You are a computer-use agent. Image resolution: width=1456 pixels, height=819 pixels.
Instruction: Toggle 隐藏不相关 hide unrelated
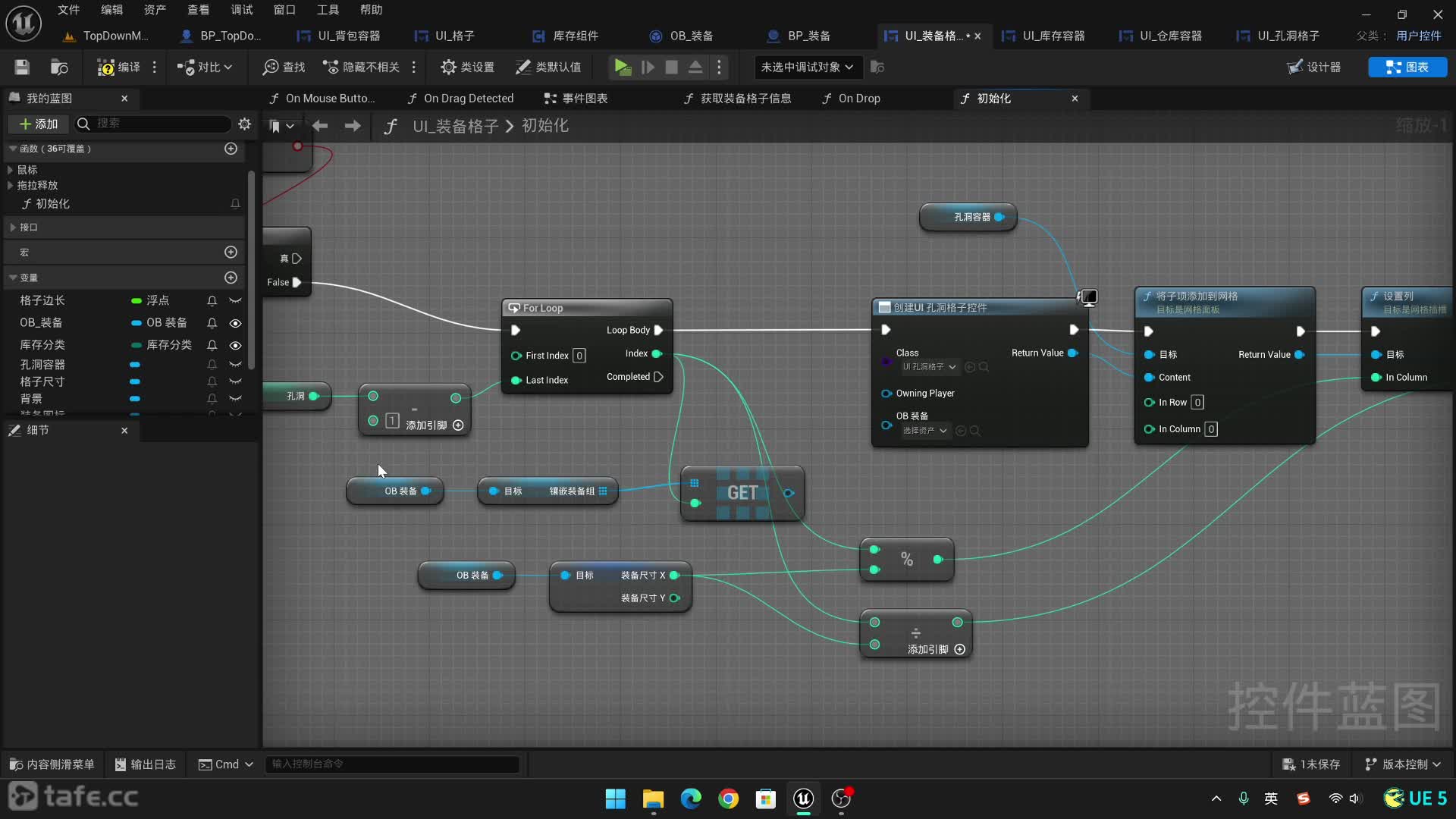click(x=361, y=67)
